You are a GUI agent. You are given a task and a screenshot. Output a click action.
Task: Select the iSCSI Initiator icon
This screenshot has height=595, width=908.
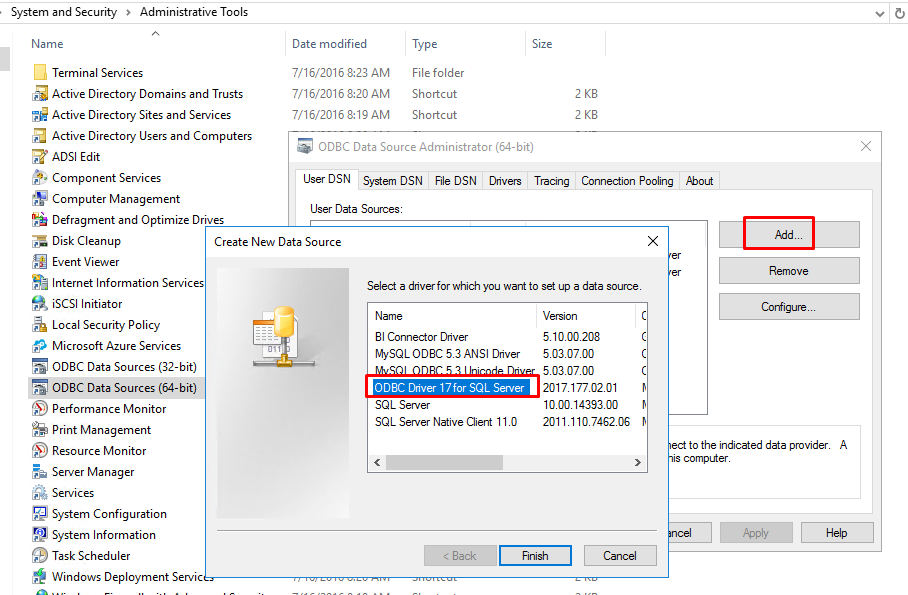click(x=40, y=304)
